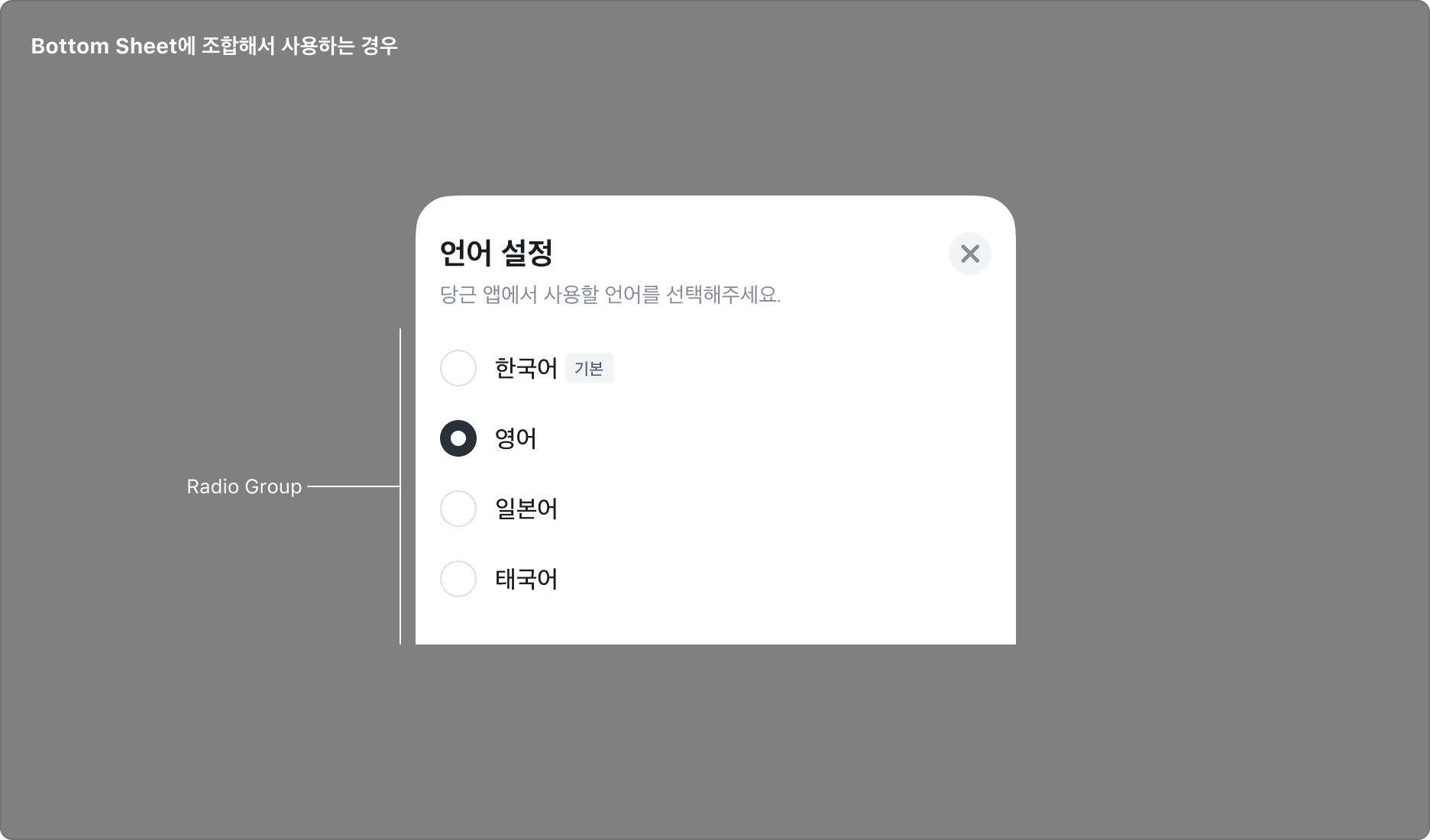The height and width of the screenshot is (840, 1430).
Task: Click the Radio Group annotation label
Action: click(244, 486)
